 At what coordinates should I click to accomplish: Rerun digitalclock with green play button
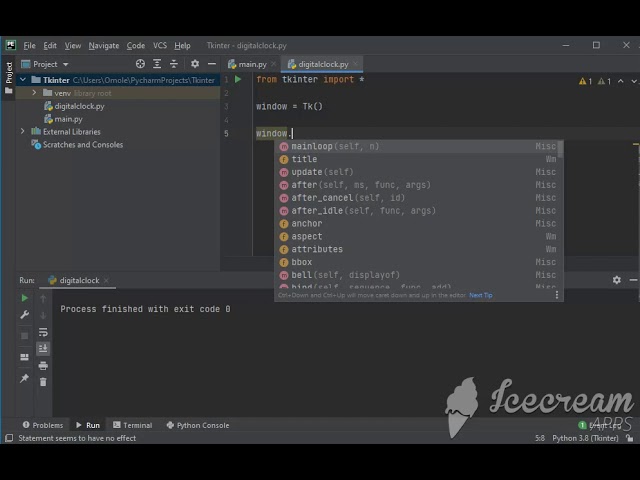(x=24, y=298)
